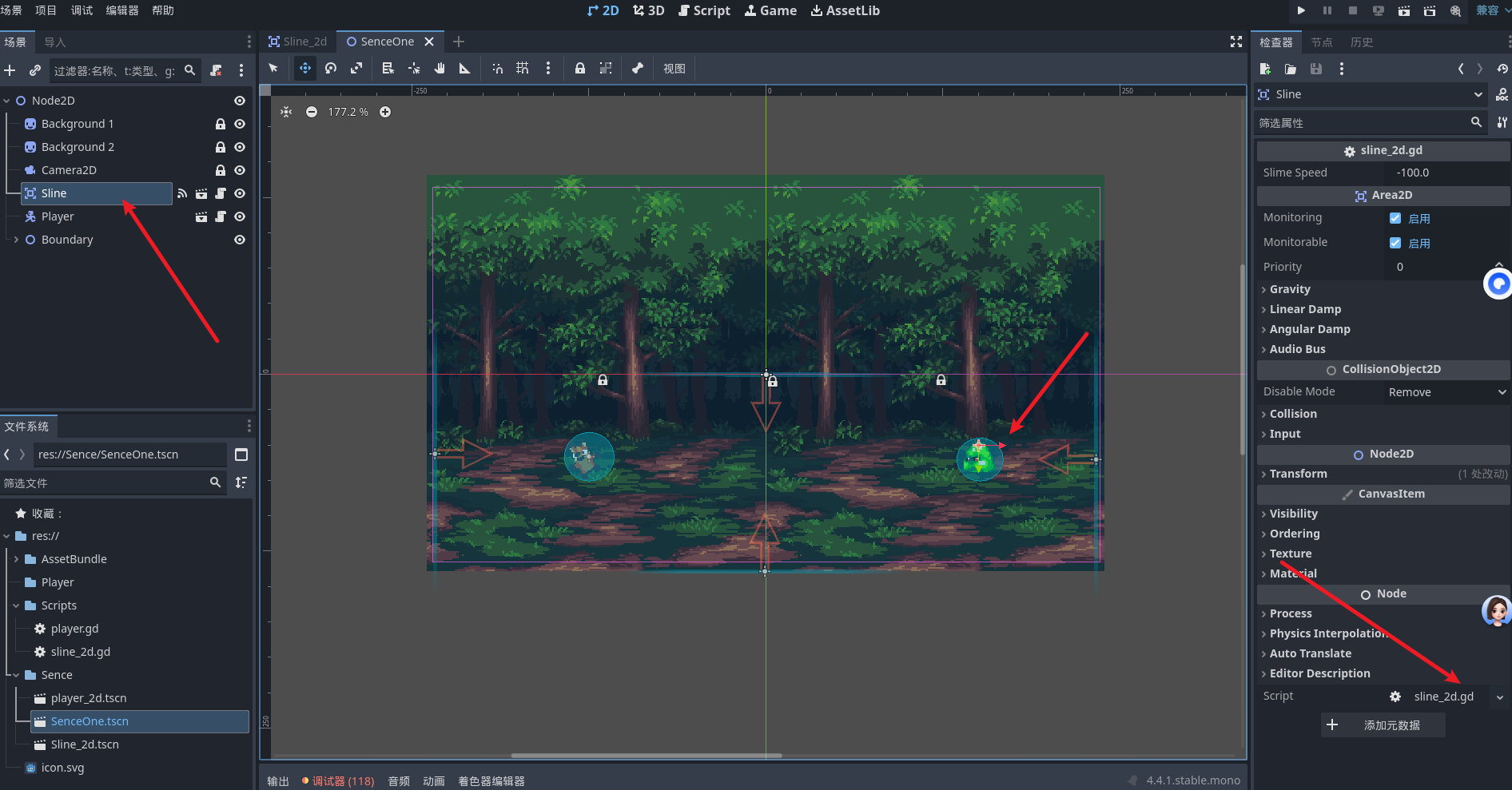1512x790 pixels.
Task: Zoom in using the plus icon
Action: tap(385, 112)
